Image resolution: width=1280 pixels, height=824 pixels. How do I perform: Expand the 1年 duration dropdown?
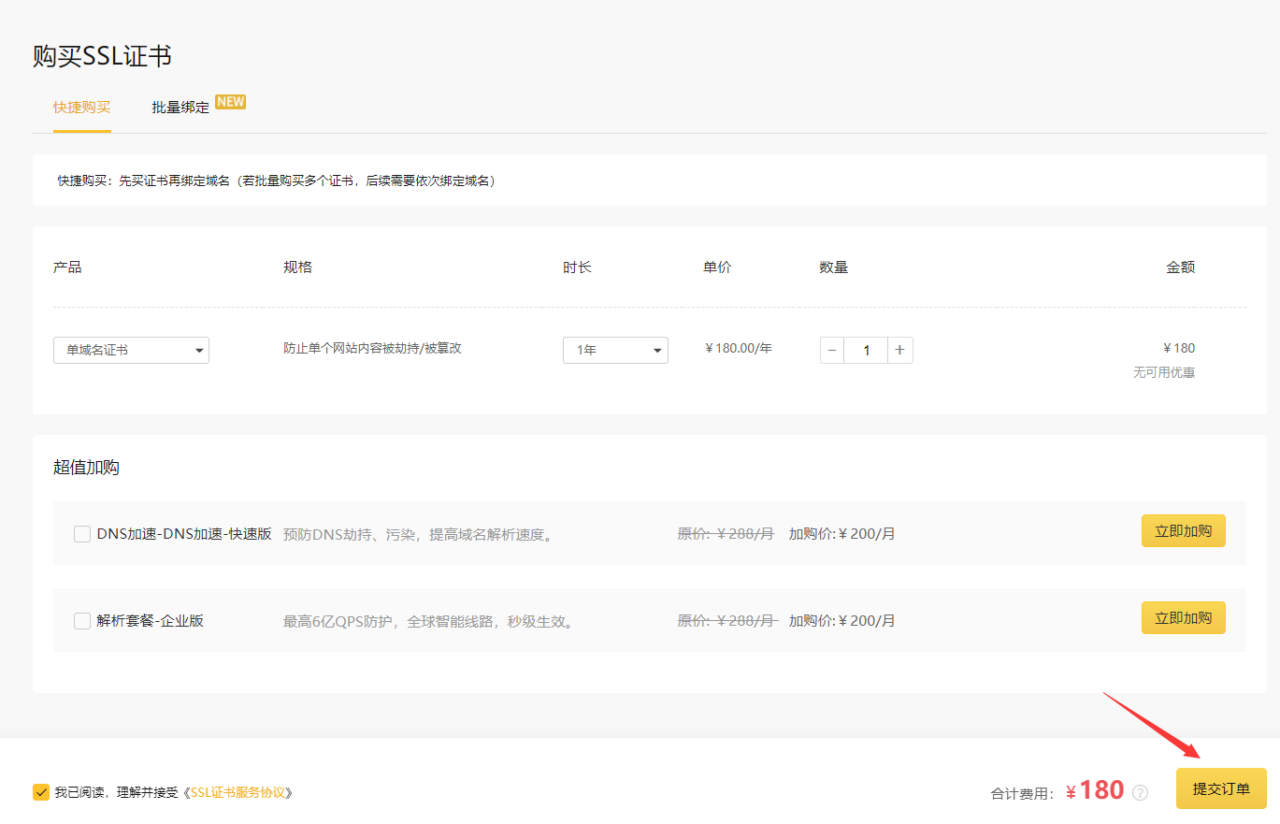pos(615,350)
